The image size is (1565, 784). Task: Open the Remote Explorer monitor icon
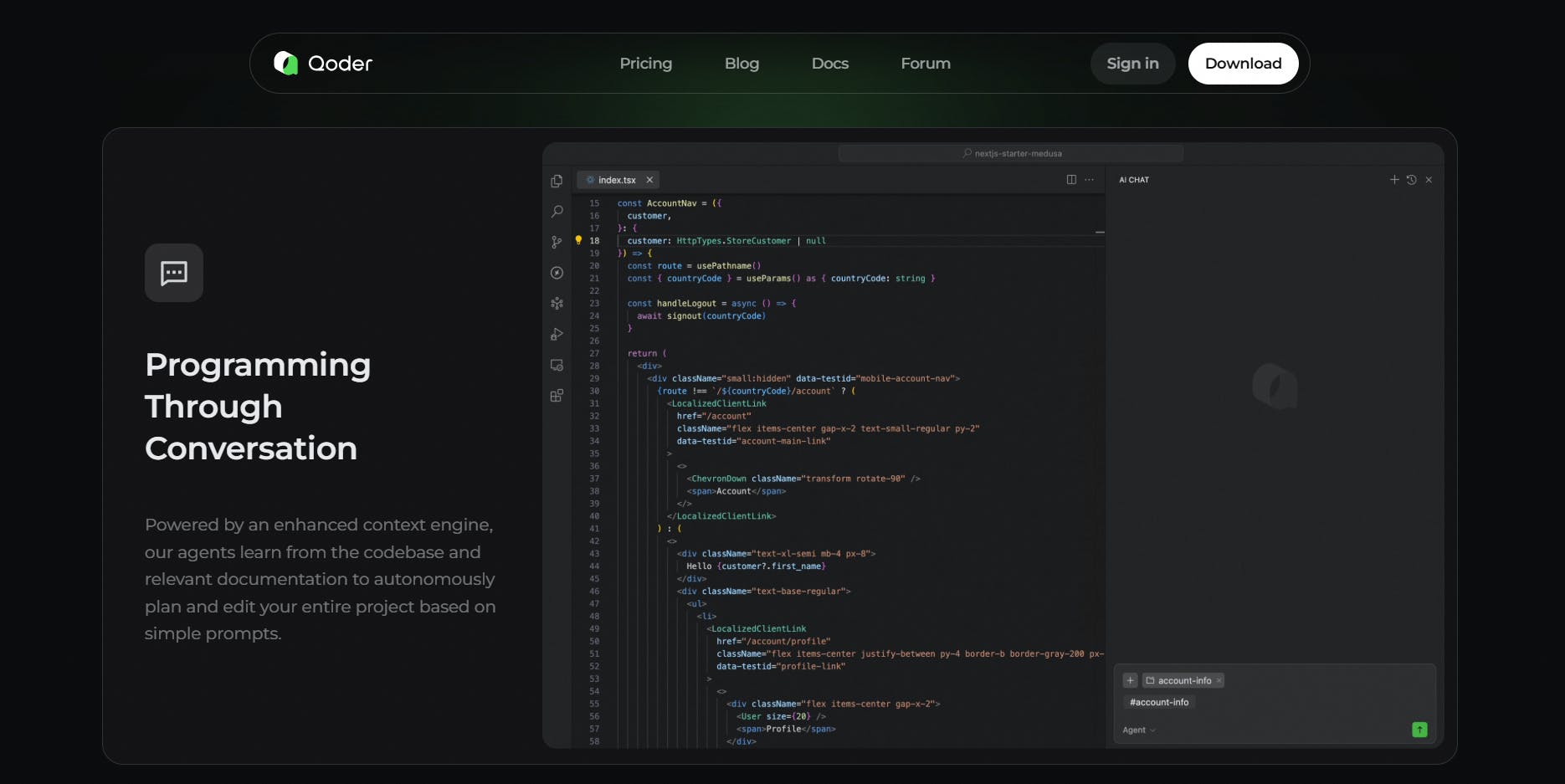557,365
